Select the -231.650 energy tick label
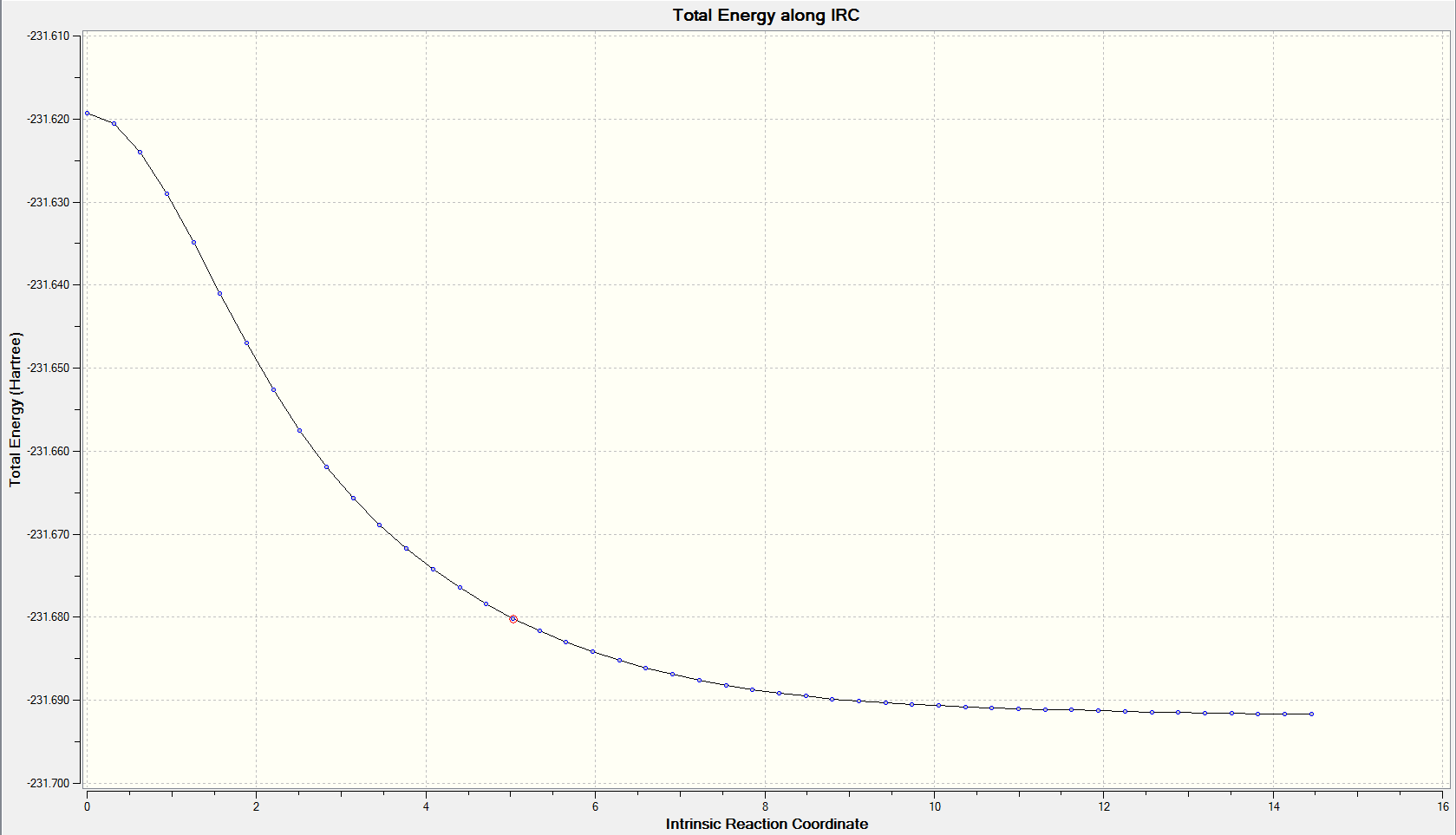Image resolution: width=1456 pixels, height=835 pixels. pos(49,369)
